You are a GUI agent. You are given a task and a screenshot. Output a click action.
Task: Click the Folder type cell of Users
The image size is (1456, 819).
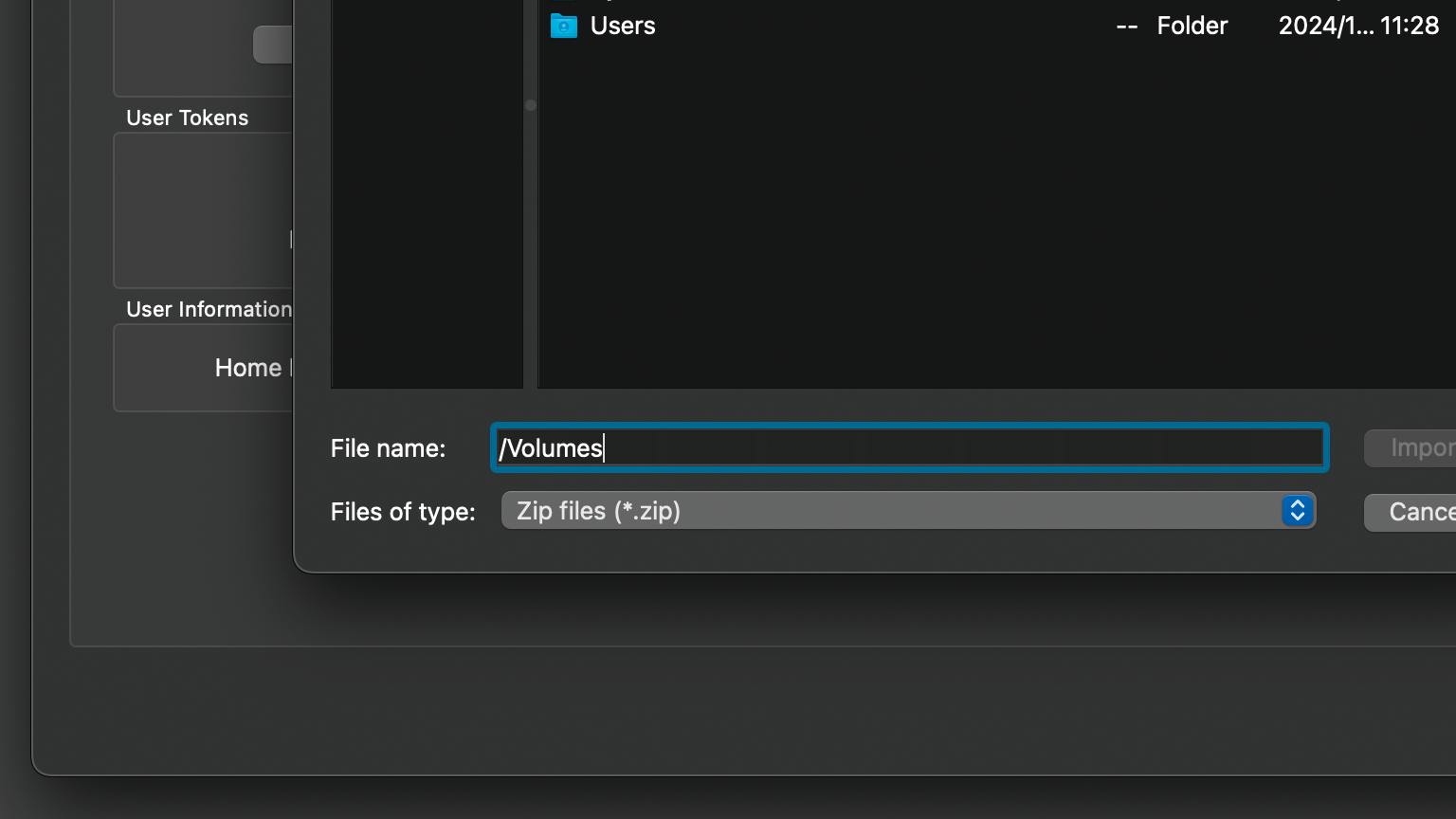[x=1192, y=26]
